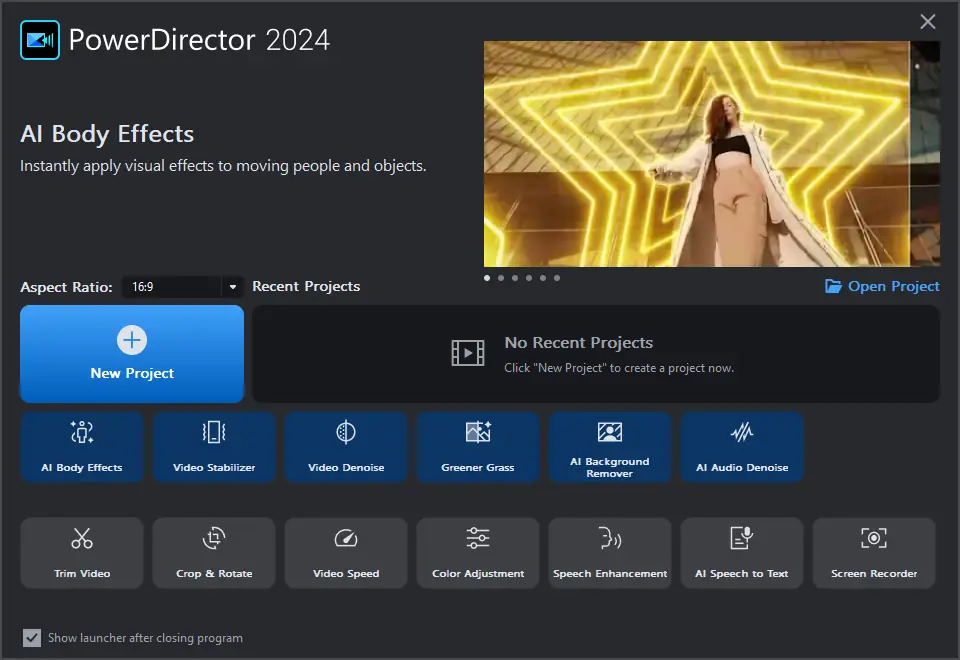The image size is (960, 660).
Task: Close the PowerDirector launcher window
Action: pyautogui.click(x=928, y=22)
